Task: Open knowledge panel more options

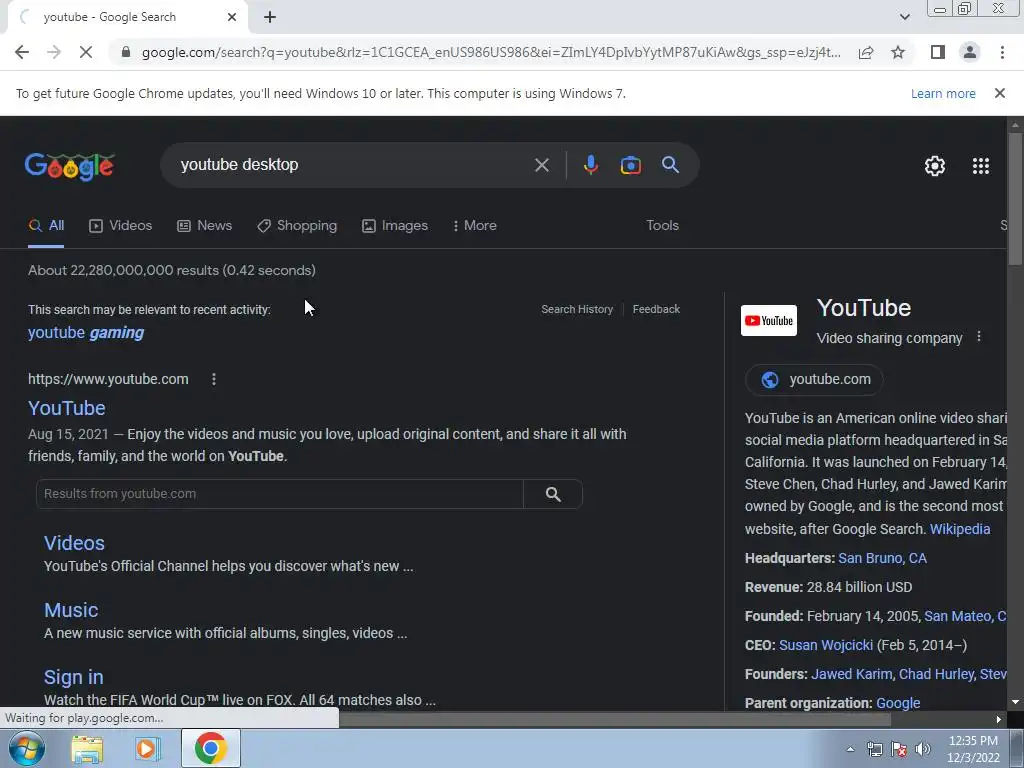Action: tap(978, 337)
